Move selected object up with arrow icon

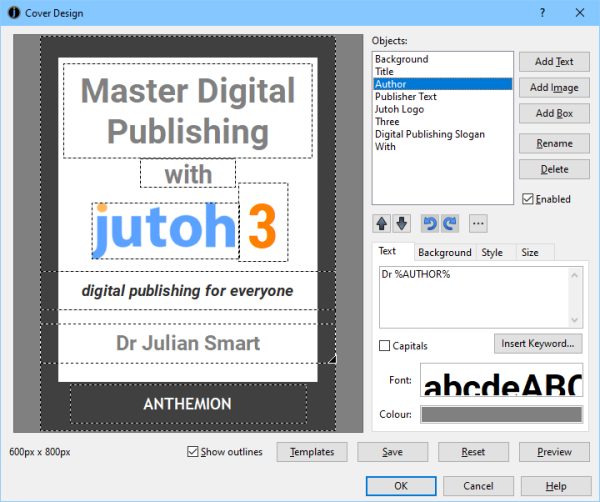click(x=382, y=223)
